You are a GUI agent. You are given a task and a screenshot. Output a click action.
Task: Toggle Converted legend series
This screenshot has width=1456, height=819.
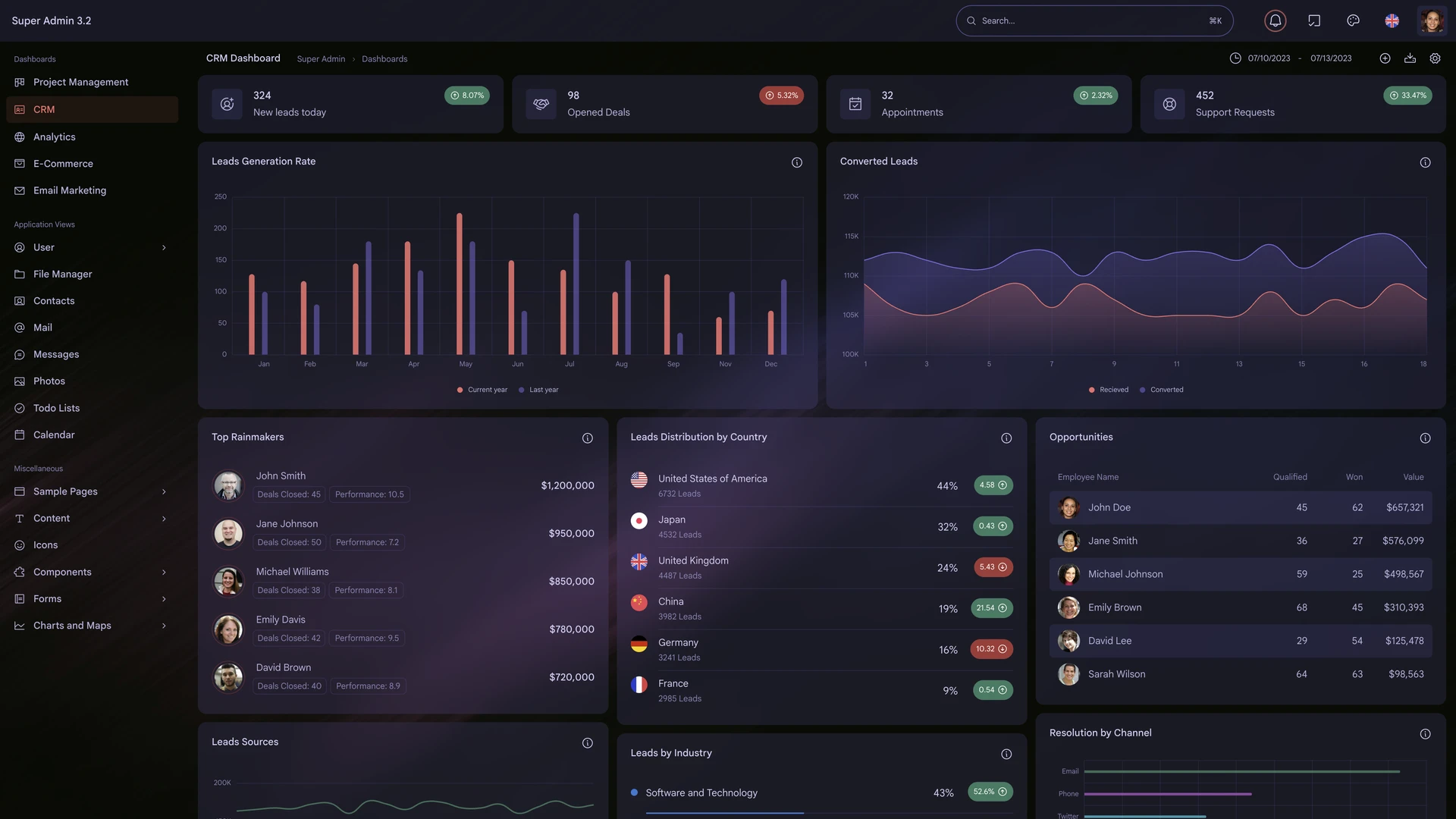point(1161,390)
